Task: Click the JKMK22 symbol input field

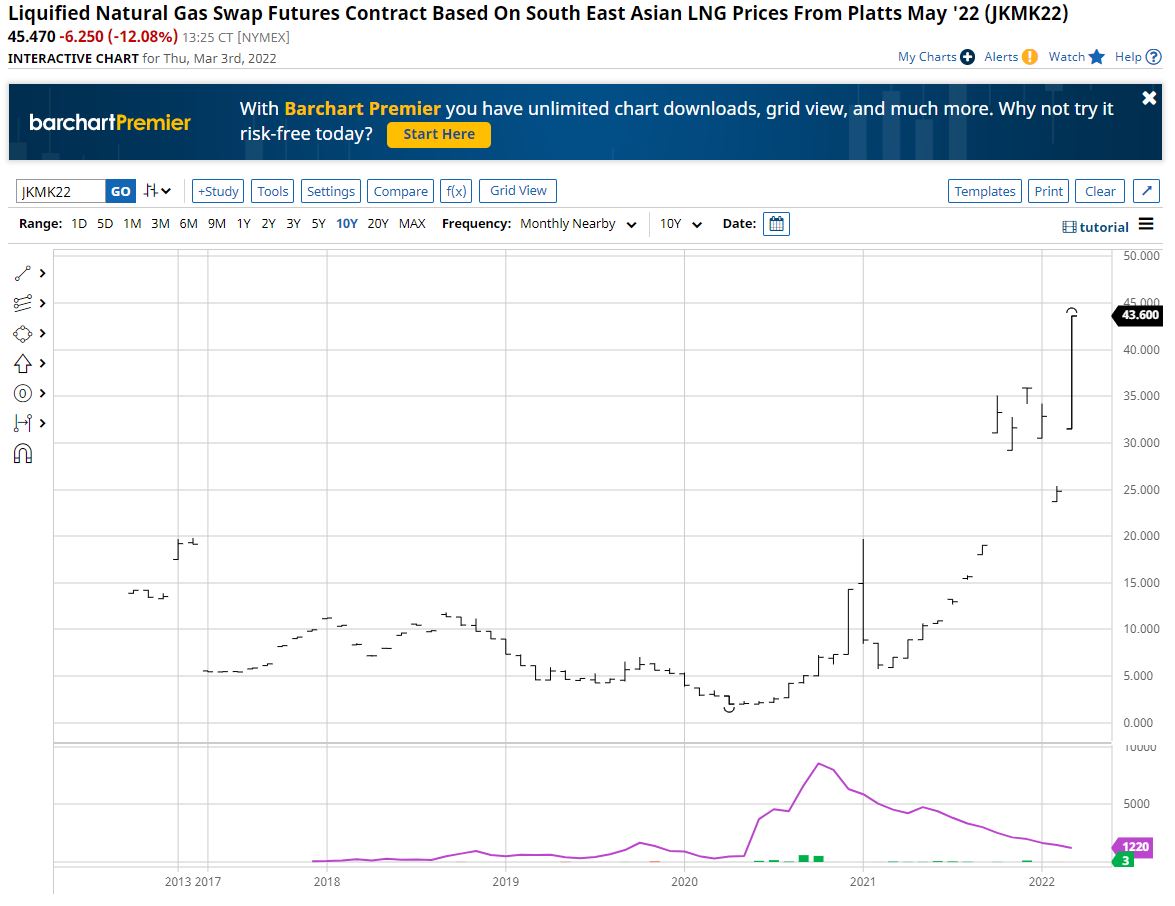Action: coord(61,191)
